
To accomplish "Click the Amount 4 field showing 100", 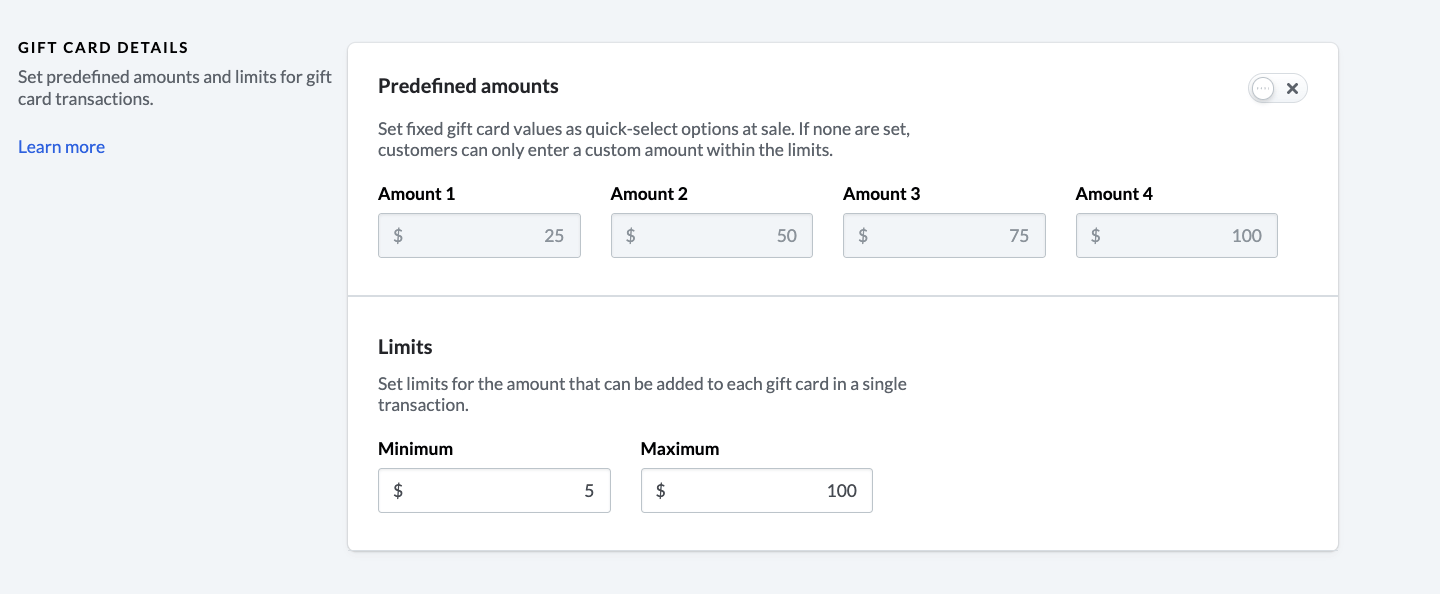I will (x=1176, y=236).
